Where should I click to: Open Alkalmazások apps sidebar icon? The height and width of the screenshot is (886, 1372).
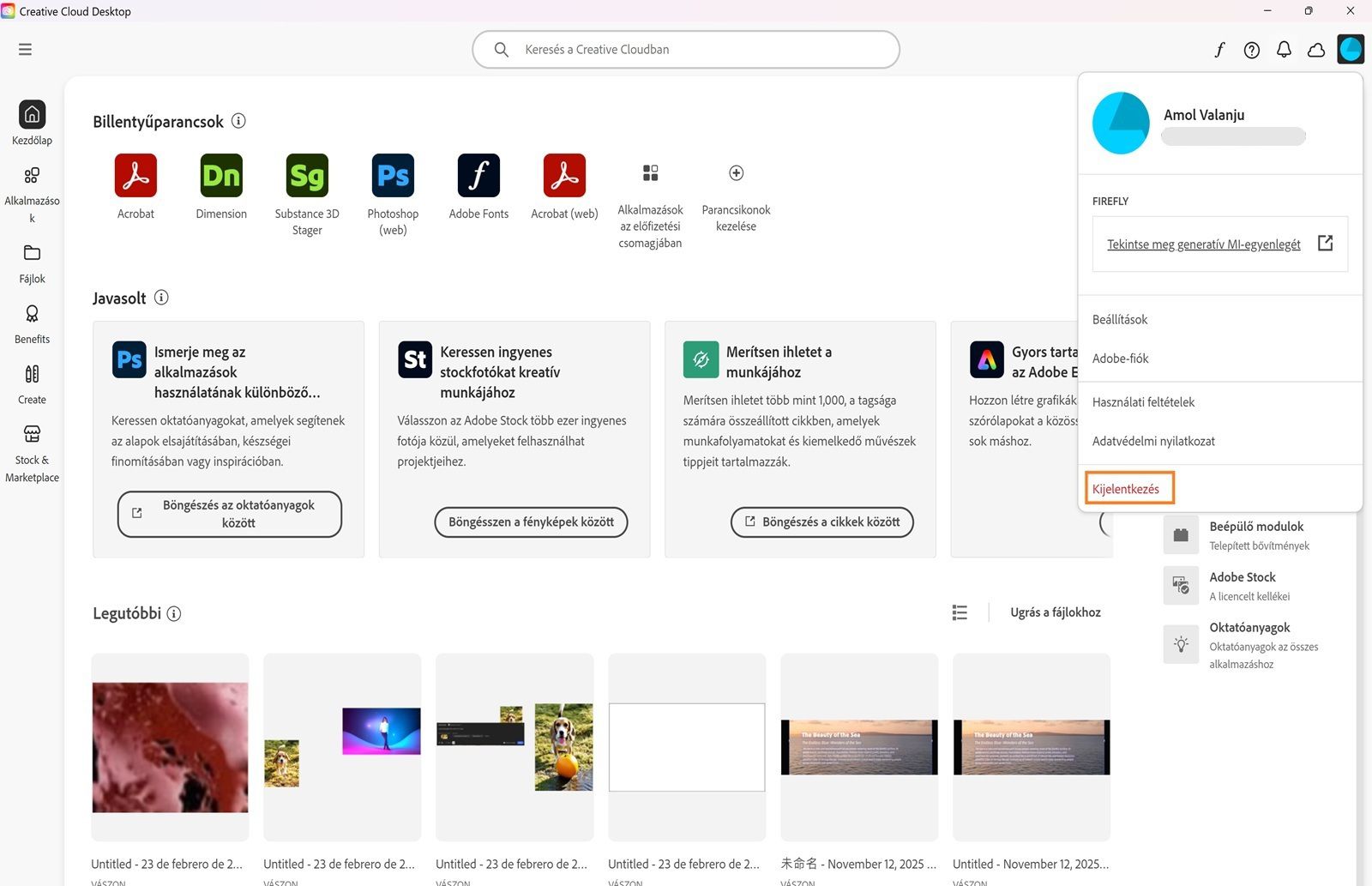pos(32,176)
